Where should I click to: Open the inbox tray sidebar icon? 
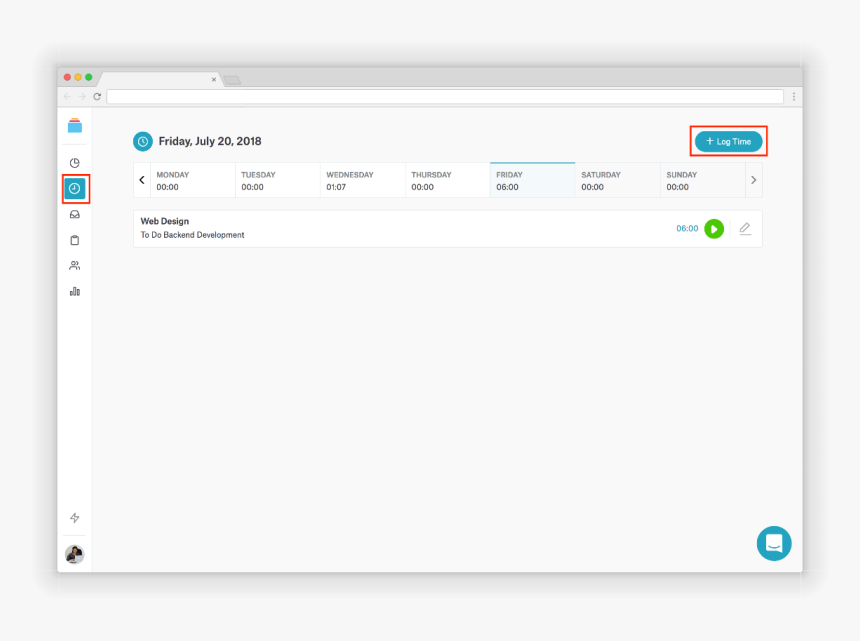pos(75,214)
